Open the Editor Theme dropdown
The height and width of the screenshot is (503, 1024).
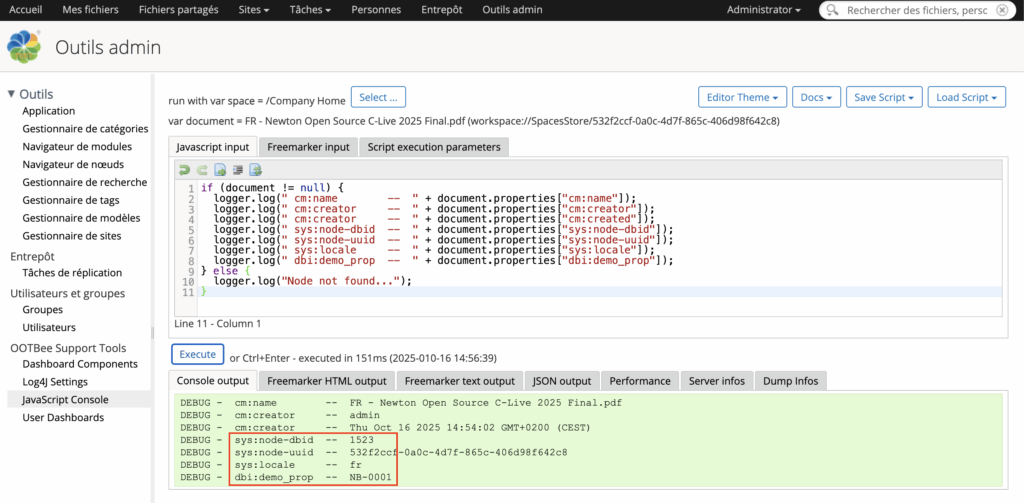coord(742,97)
